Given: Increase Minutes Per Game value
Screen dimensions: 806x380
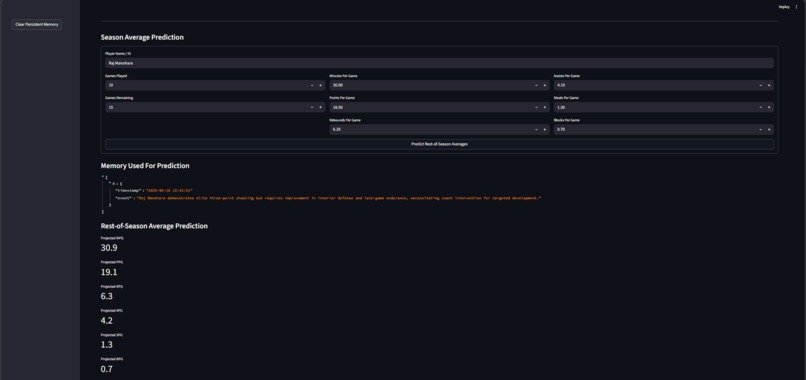Looking at the screenshot, I should click(545, 85).
